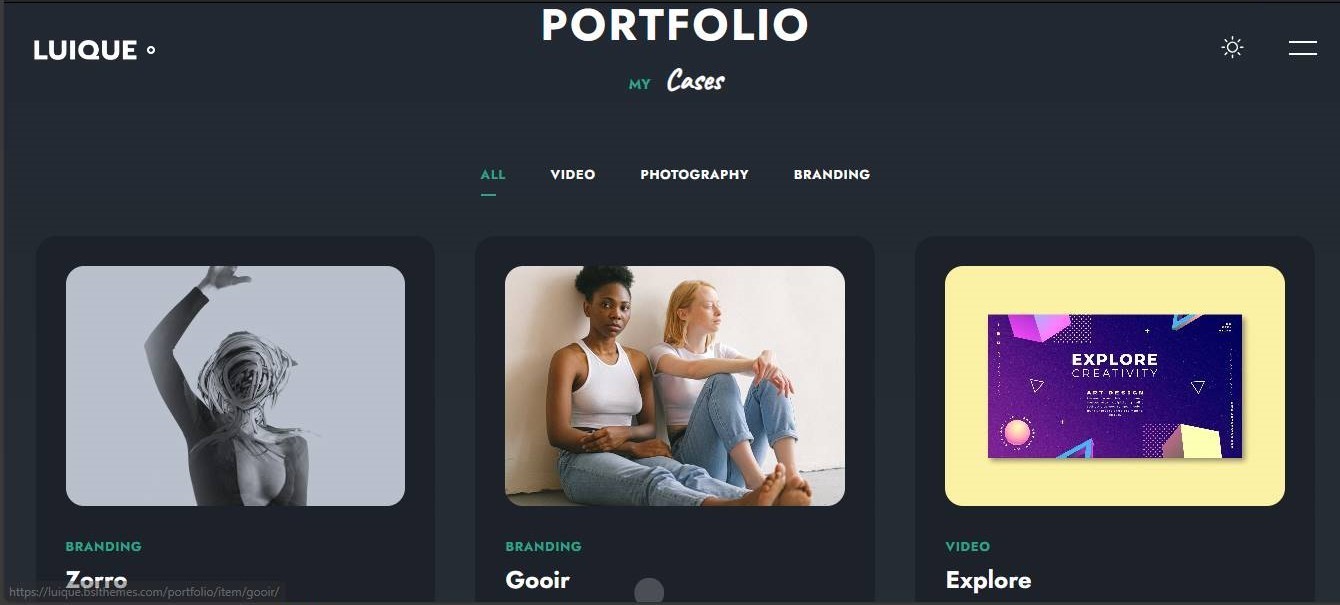
Task: Click the Zorro project title
Action: point(96,580)
